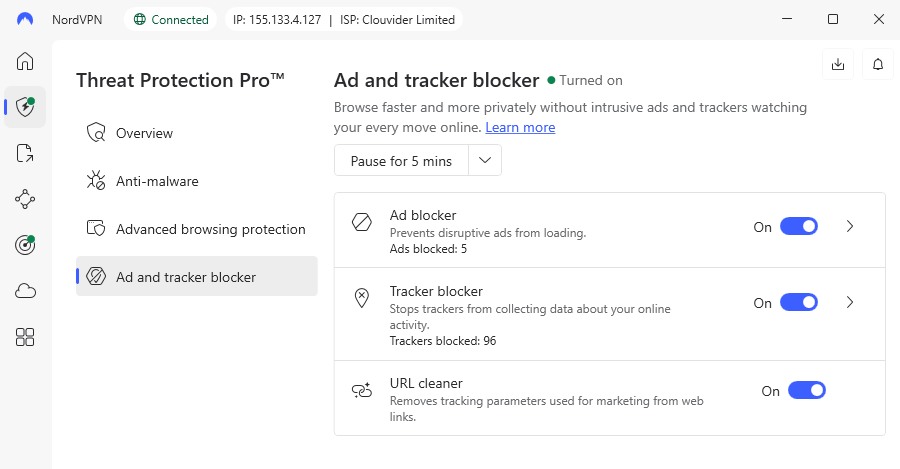Screen dimensions: 900x469
Task: Click the Overview shield magnifier icon
Action: pyautogui.click(x=96, y=133)
